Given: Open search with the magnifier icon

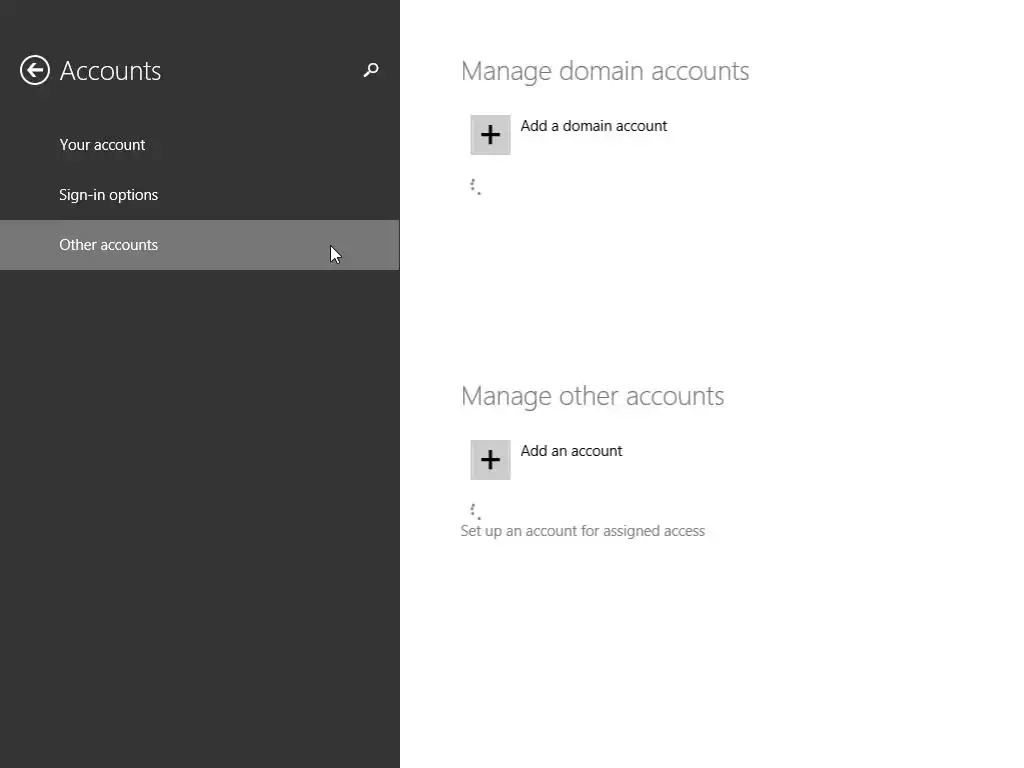Looking at the screenshot, I should coord(371,70).
